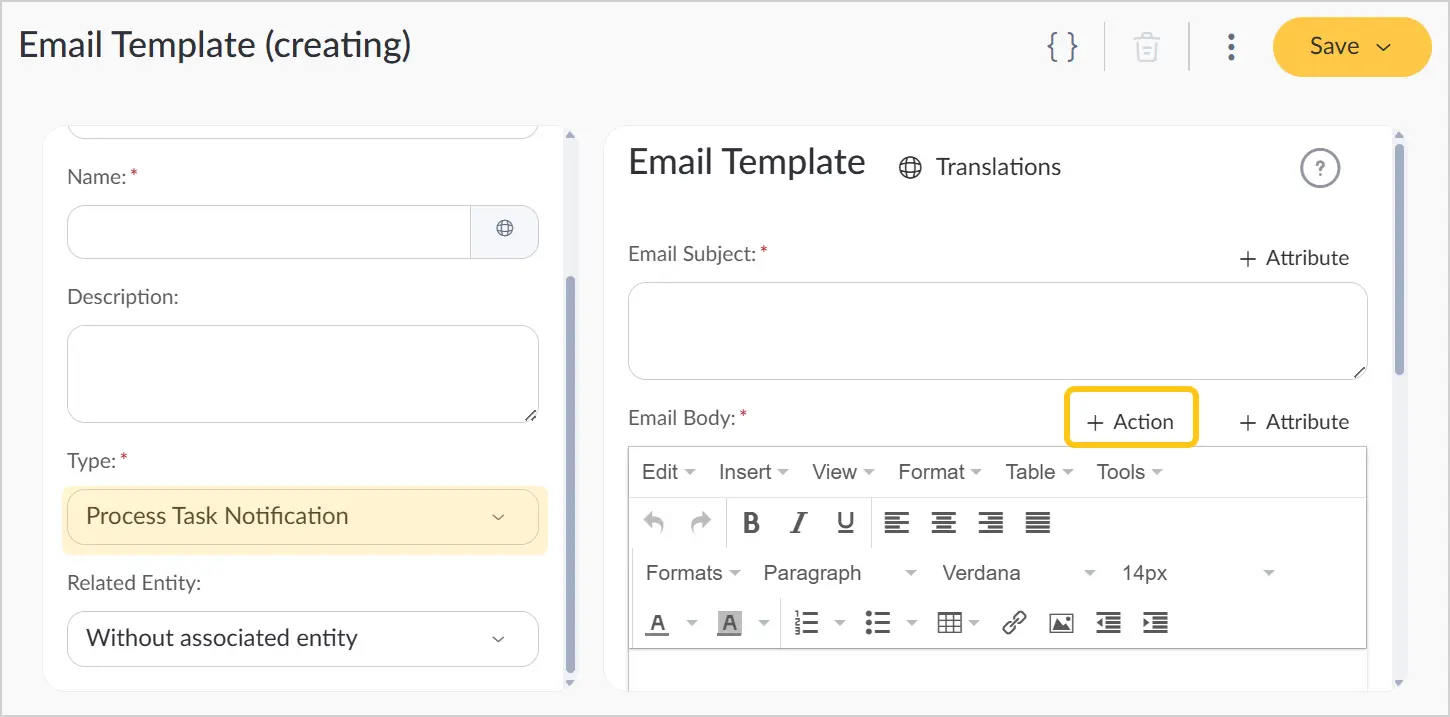Open numbered list style dropdown arrow
1450x717 pixels.
840,623
